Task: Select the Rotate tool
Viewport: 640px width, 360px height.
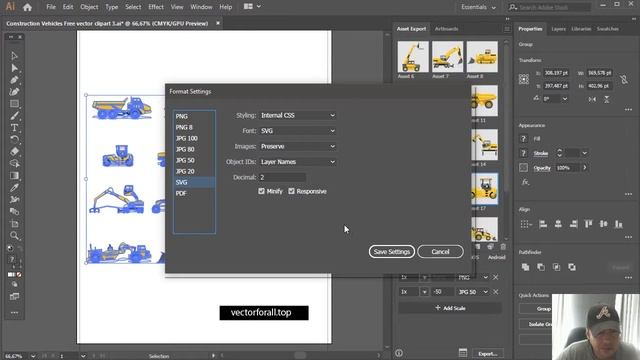Action: [x=14, y=139]
